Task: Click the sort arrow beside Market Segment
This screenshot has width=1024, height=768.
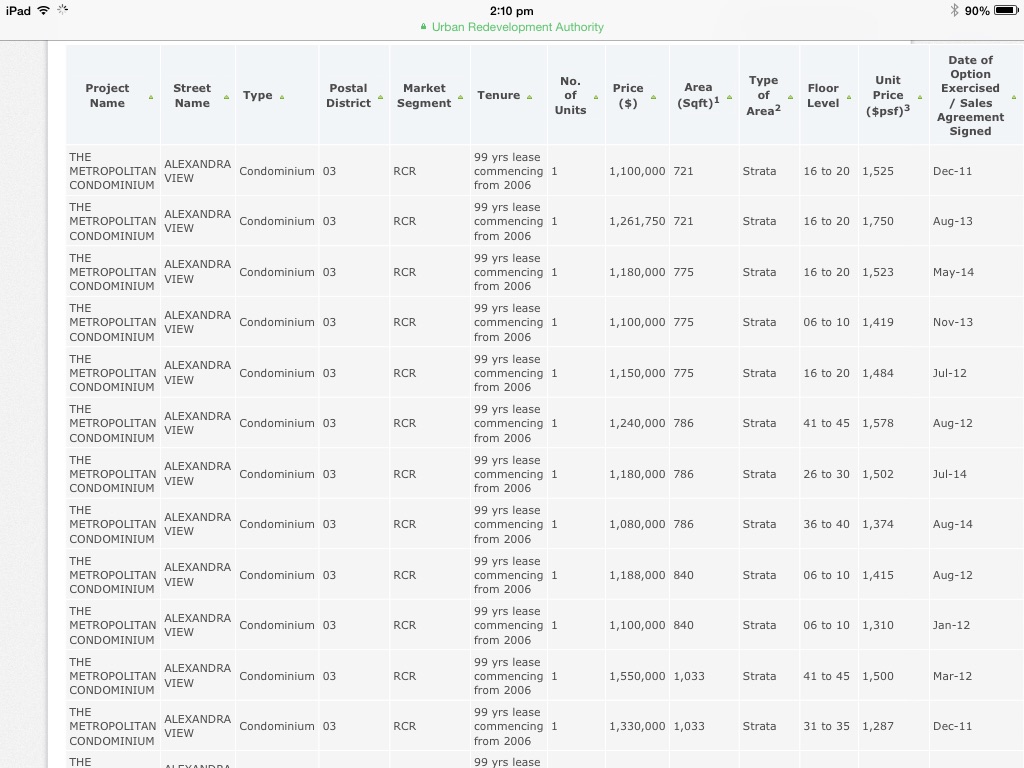Action: [460, 97]
